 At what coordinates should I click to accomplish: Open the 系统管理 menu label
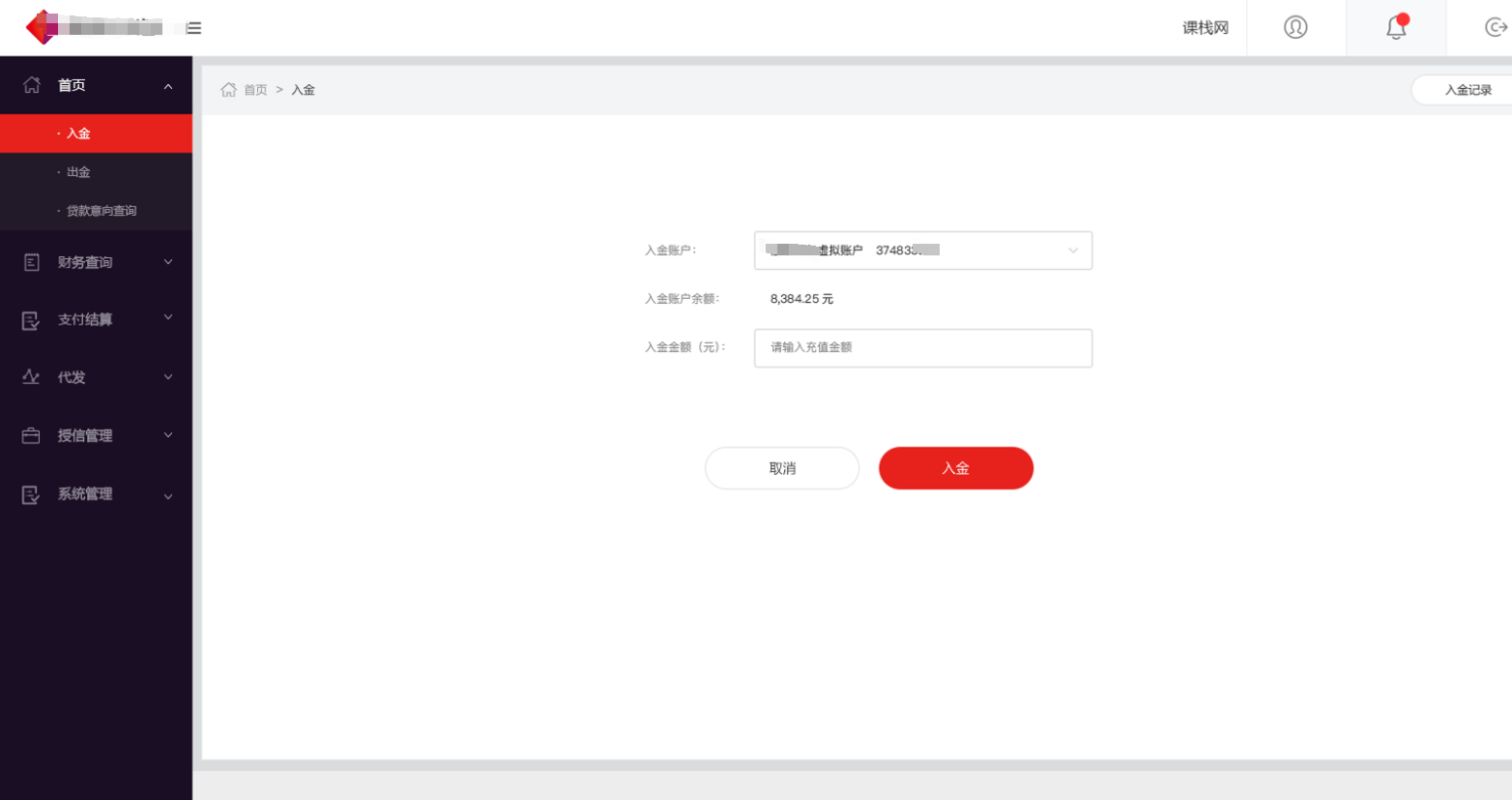[85, 493]
